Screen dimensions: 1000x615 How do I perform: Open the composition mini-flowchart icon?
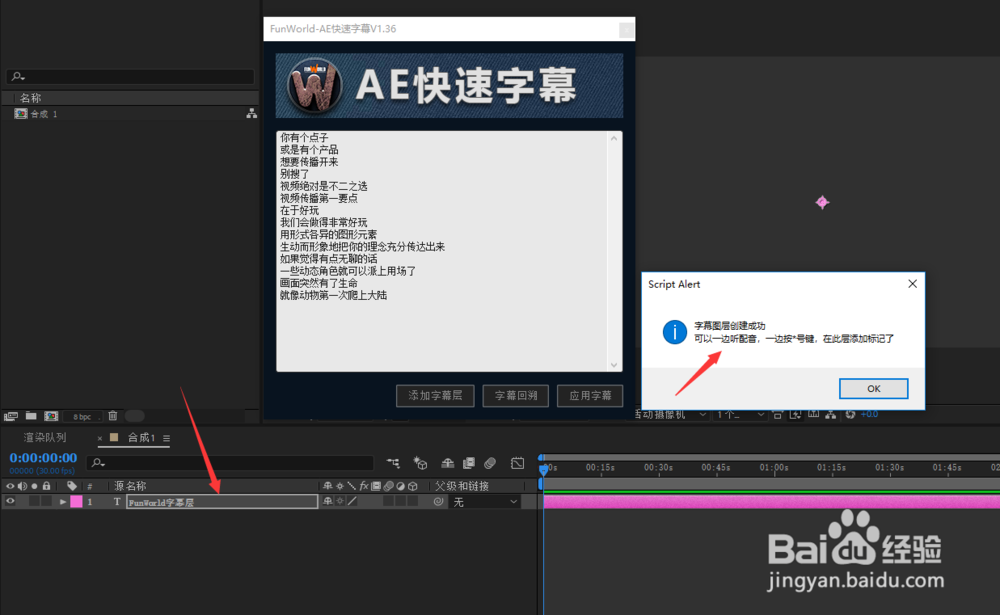point(393,463)
